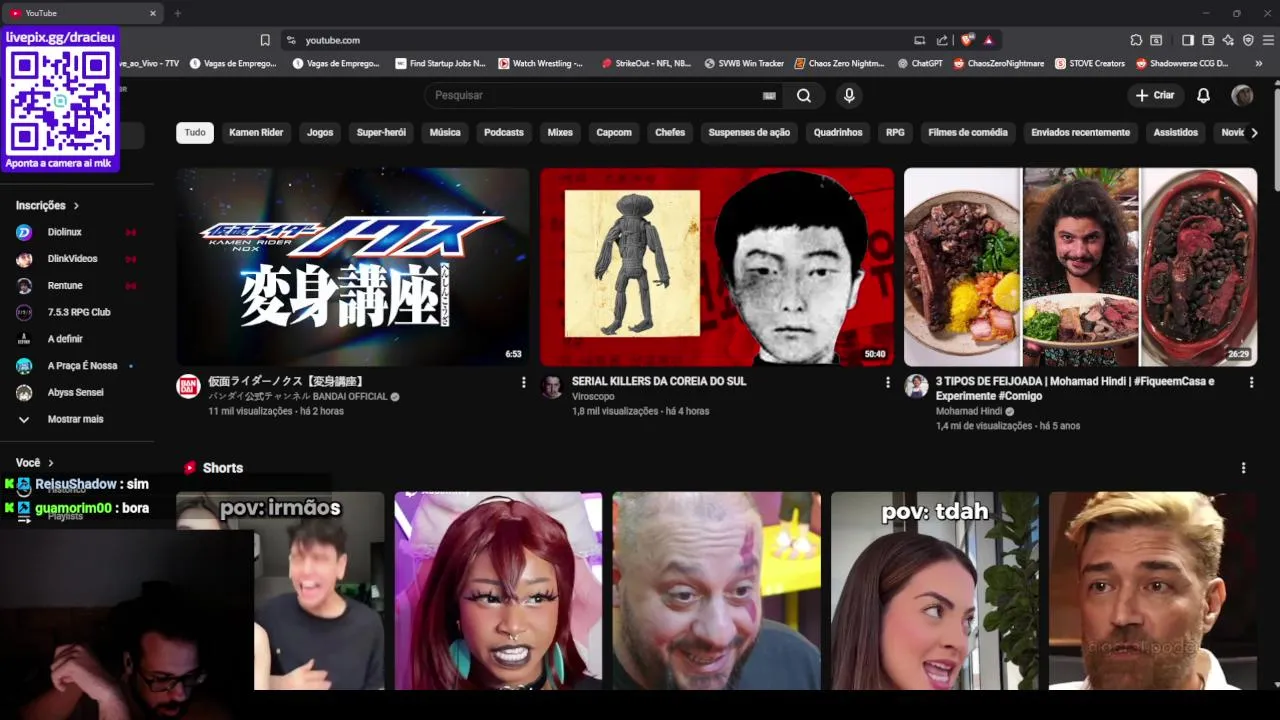
Task: Click the Diolinux channel icon in sidebar
Action: click(x=24, y=232)
